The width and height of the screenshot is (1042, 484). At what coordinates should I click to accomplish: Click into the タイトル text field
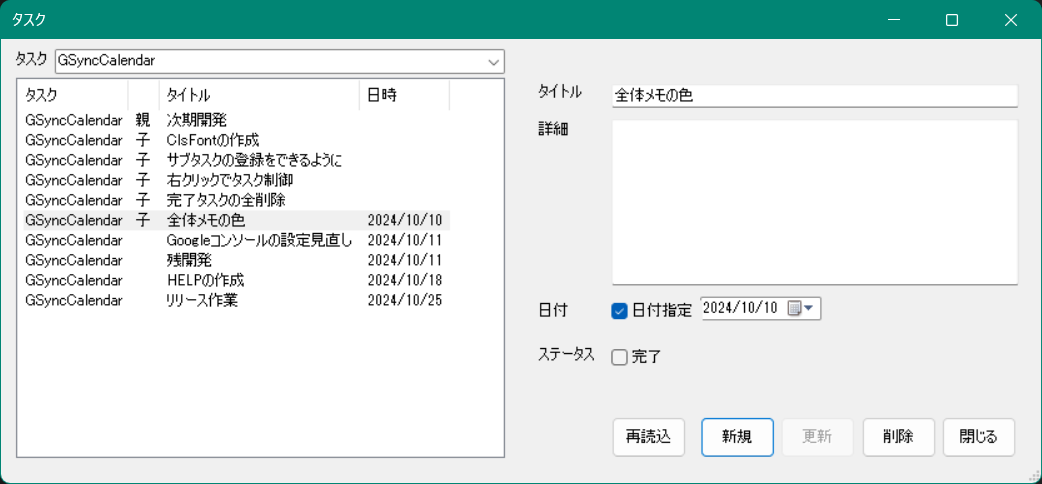(814, 96)
